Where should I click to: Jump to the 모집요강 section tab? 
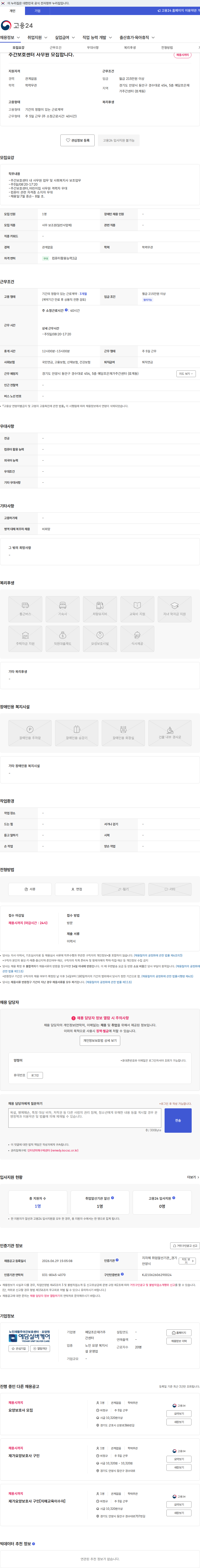click(x=18, y=48)
